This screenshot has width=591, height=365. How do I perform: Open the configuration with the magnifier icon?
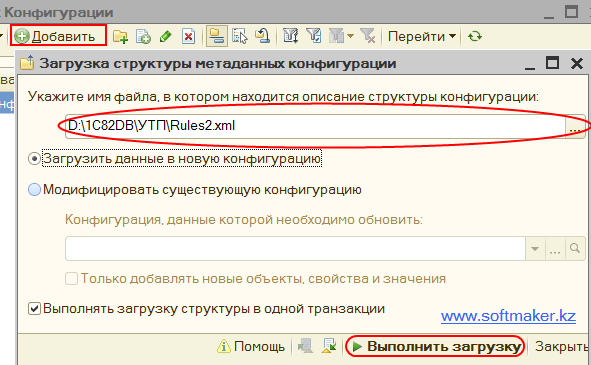point(575,248)
